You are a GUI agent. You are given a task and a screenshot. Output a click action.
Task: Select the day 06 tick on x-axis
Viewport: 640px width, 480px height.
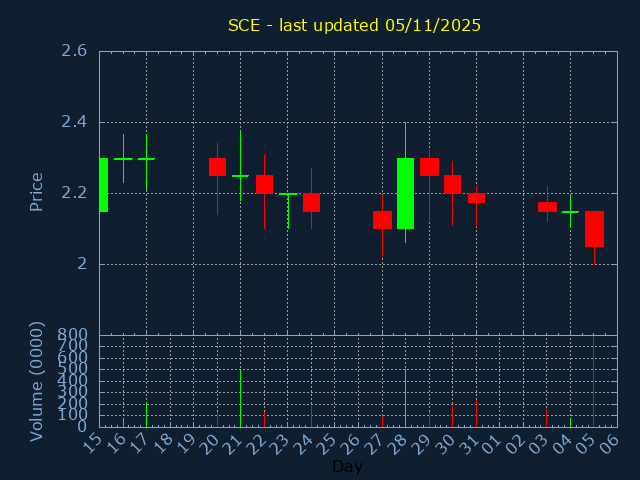[611, 442]
